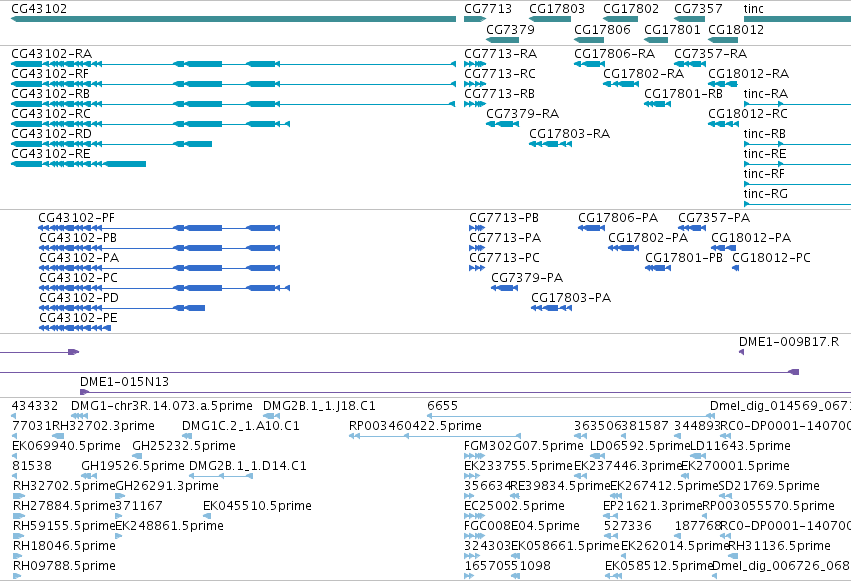Click the CG43102 gene label
The height and width of the screenshot is (581, 851).
[x=39, y=9]
